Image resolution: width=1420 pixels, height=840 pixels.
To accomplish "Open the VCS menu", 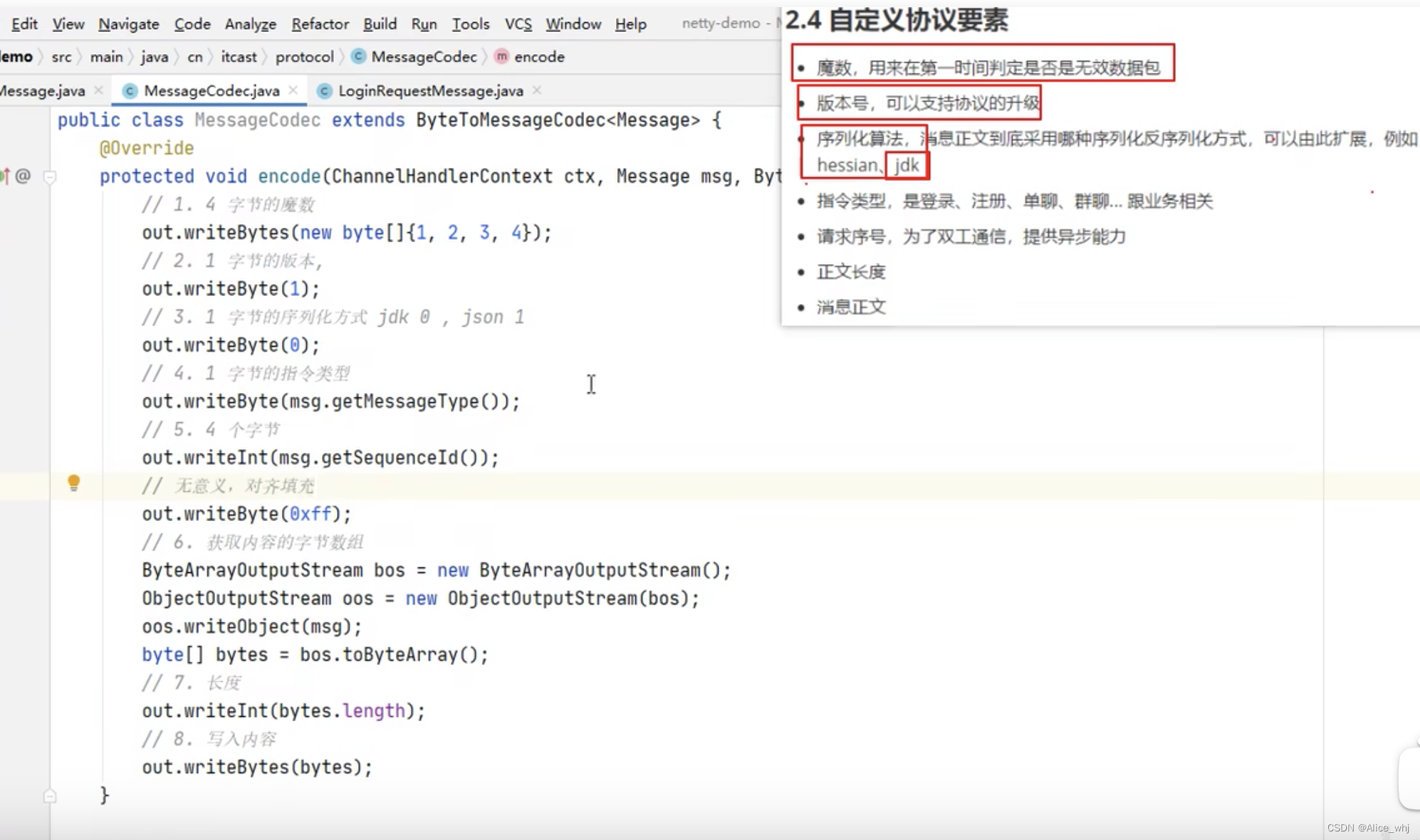I will tap(518, 23).
